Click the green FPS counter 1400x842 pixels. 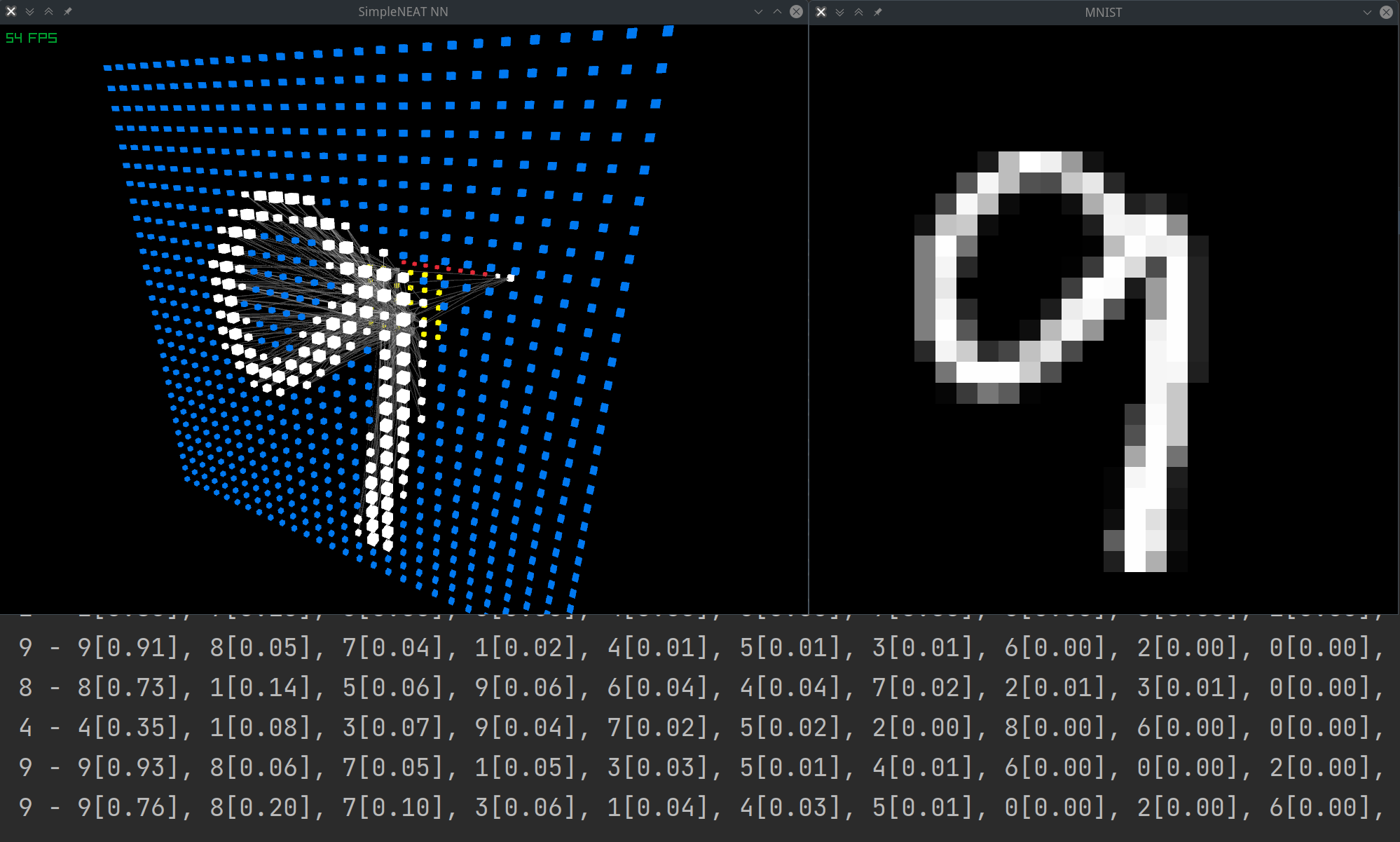point(32,38)
